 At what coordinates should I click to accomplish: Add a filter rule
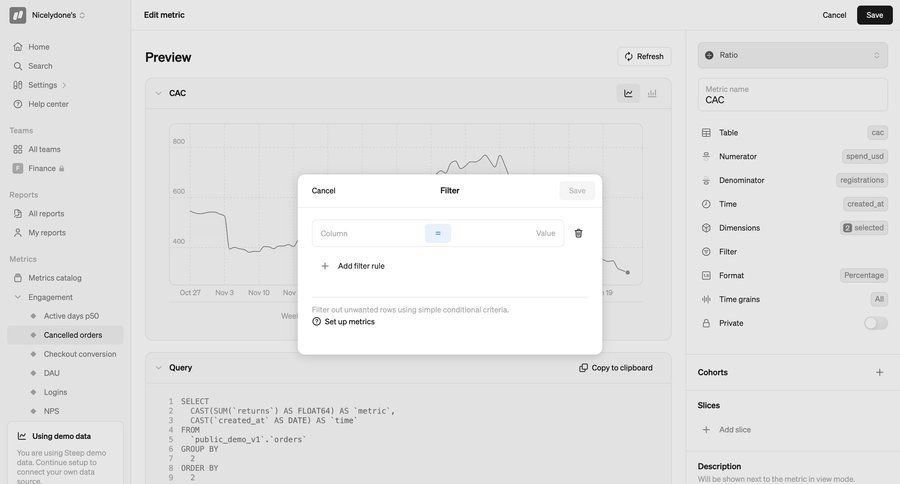tap(353, 266)
